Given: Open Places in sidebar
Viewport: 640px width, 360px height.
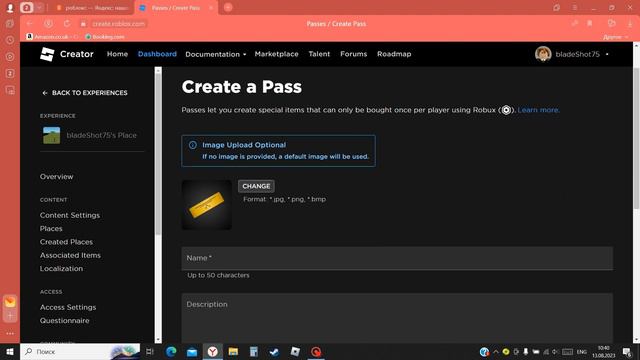Looking at the screenshot, I should click(51, 229).
